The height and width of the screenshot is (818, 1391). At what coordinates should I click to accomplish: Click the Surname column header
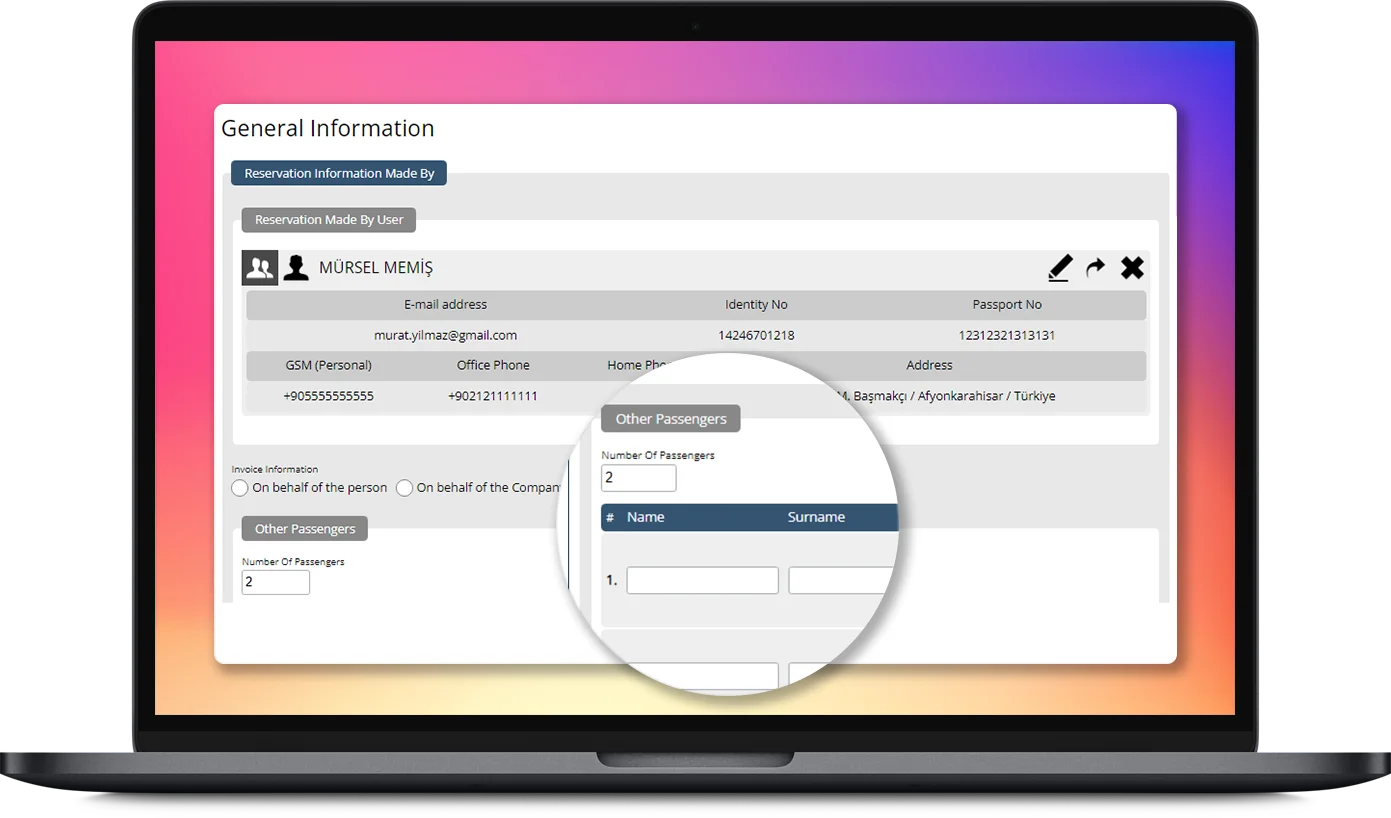816,517
